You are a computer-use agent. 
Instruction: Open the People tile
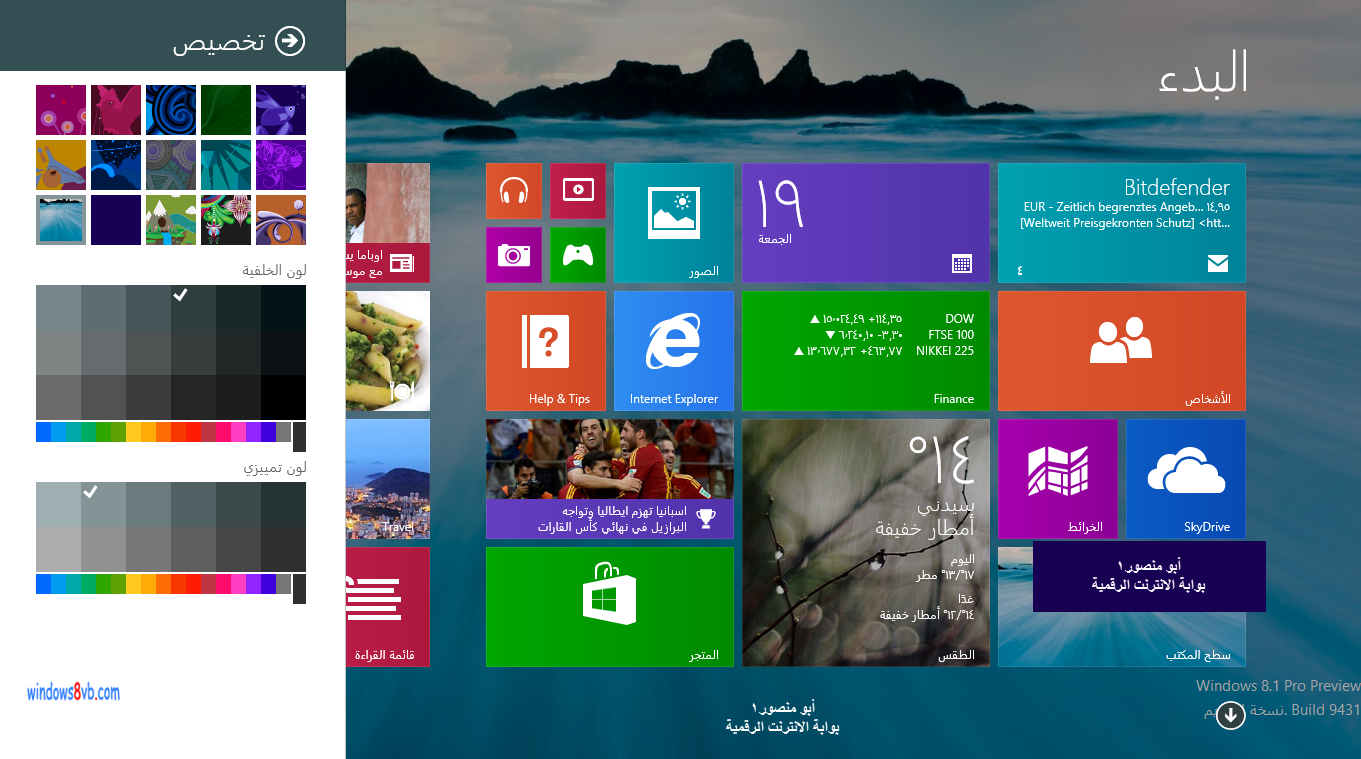1121,351
